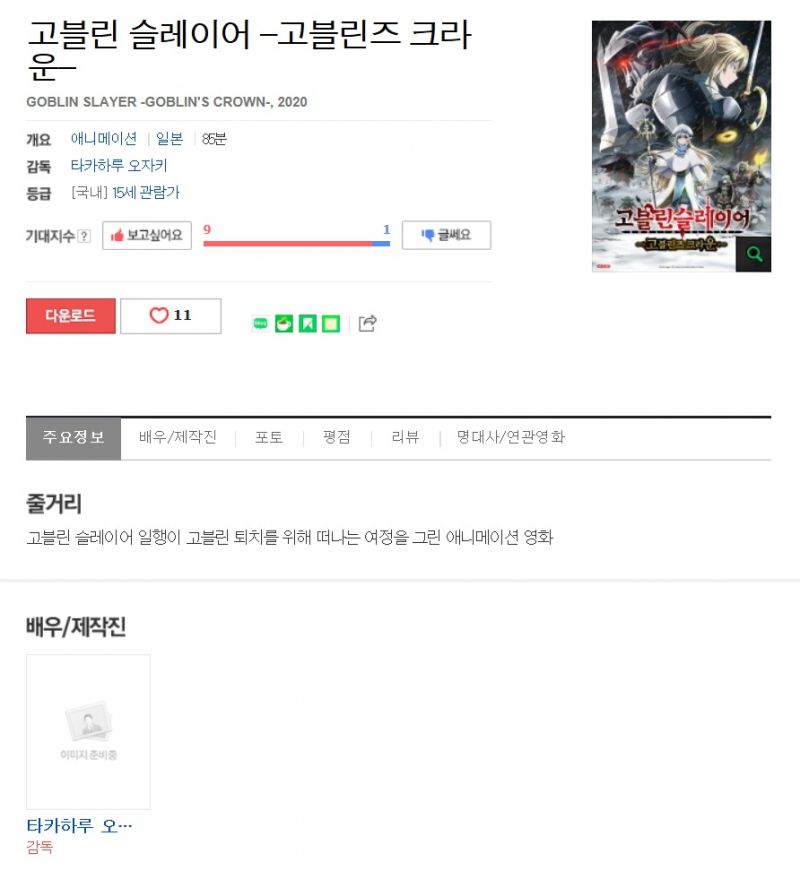Open the 포토 tab
800x879 pixels.
point(269,437)
